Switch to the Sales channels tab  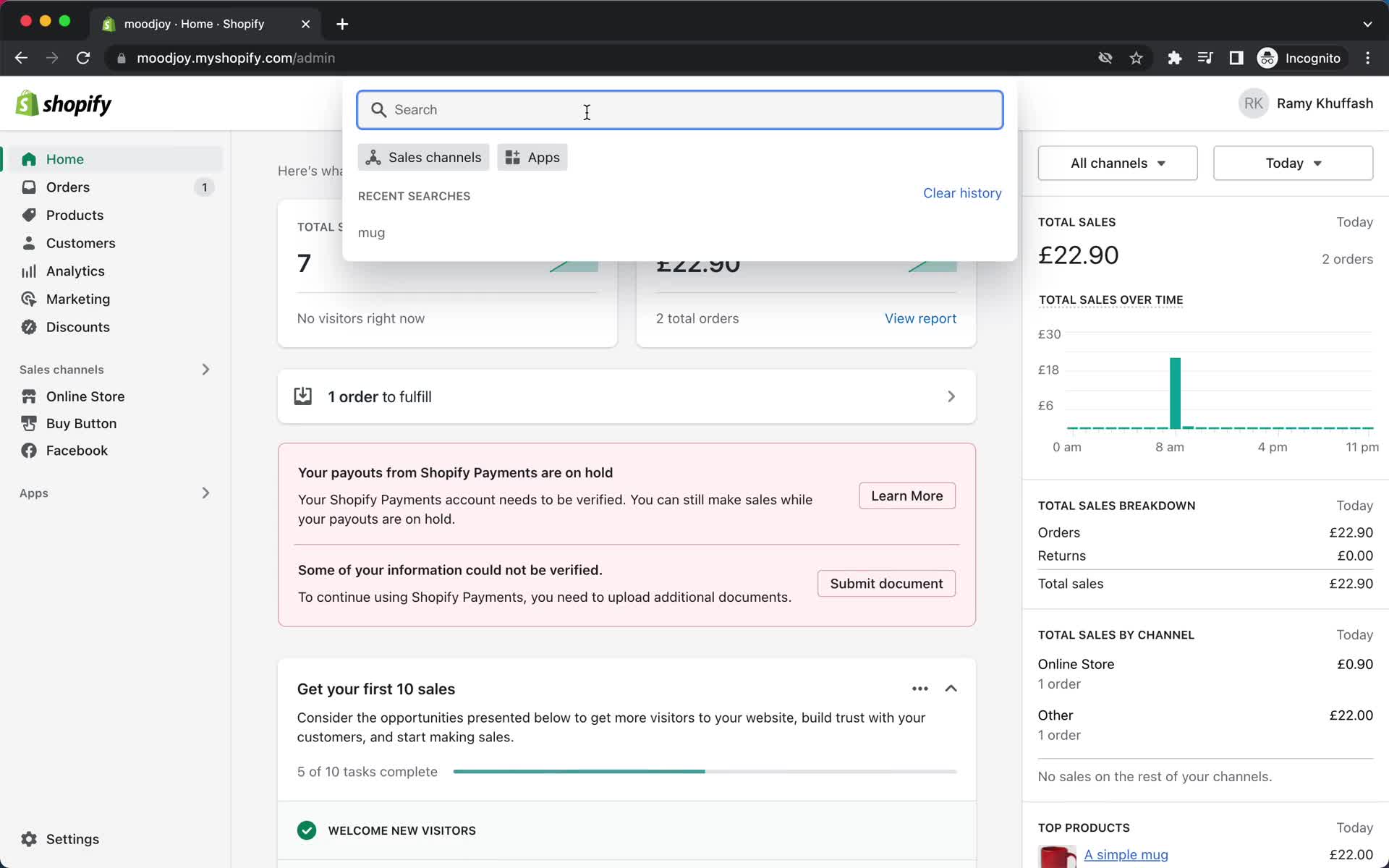point(423,157)
